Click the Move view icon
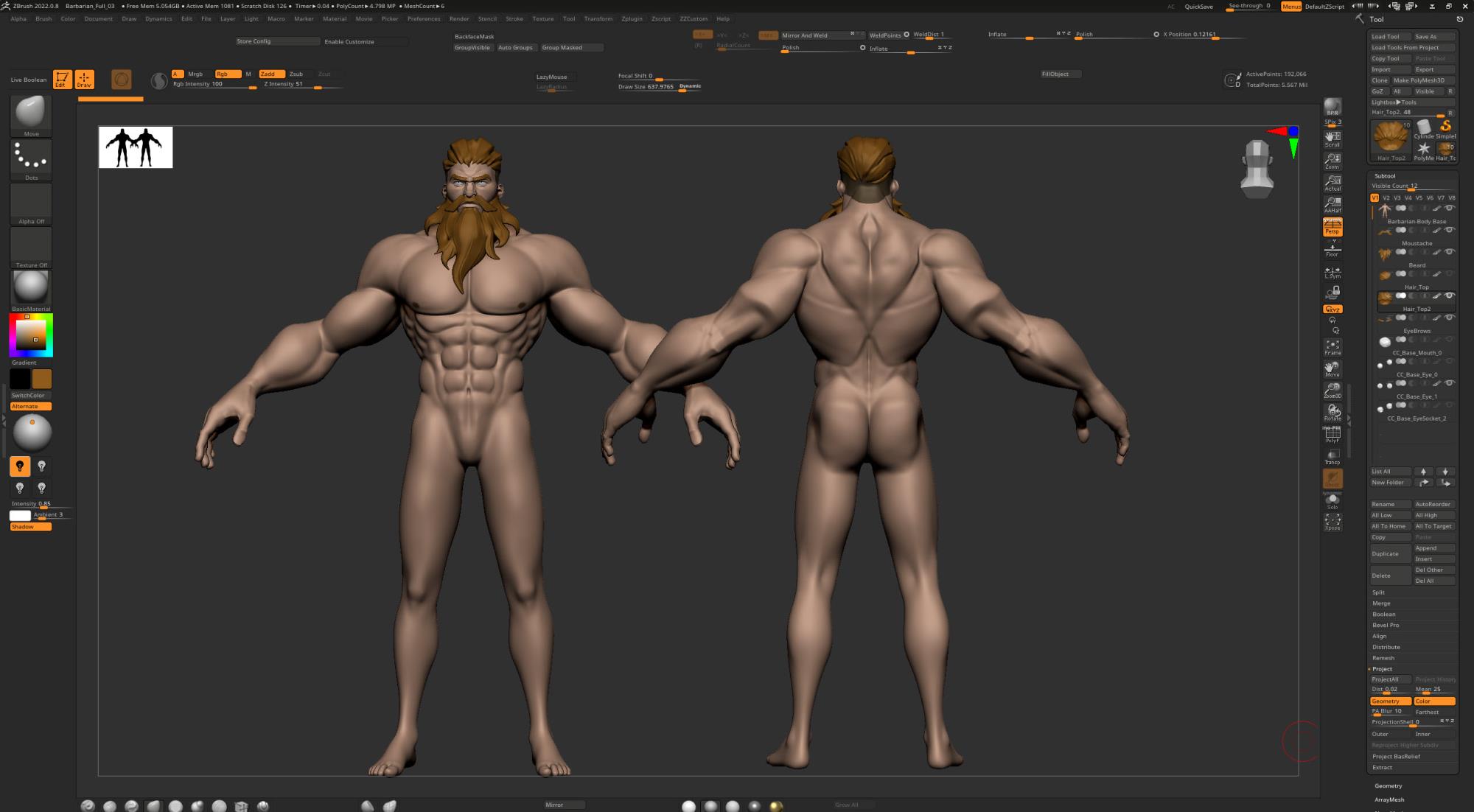Viewport: 1474px width, 812px height. [1332, 368]
